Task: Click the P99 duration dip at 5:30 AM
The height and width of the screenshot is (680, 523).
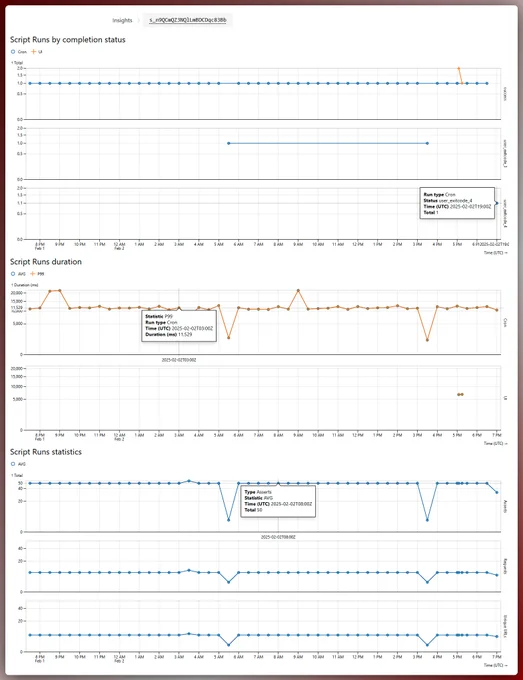Action: click(x=229, y=337)
